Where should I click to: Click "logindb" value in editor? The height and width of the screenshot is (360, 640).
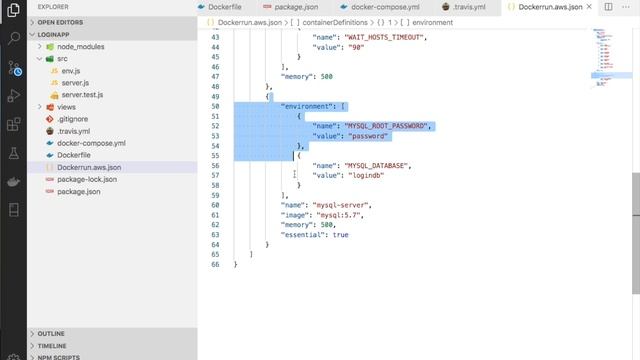pos(366,176)
